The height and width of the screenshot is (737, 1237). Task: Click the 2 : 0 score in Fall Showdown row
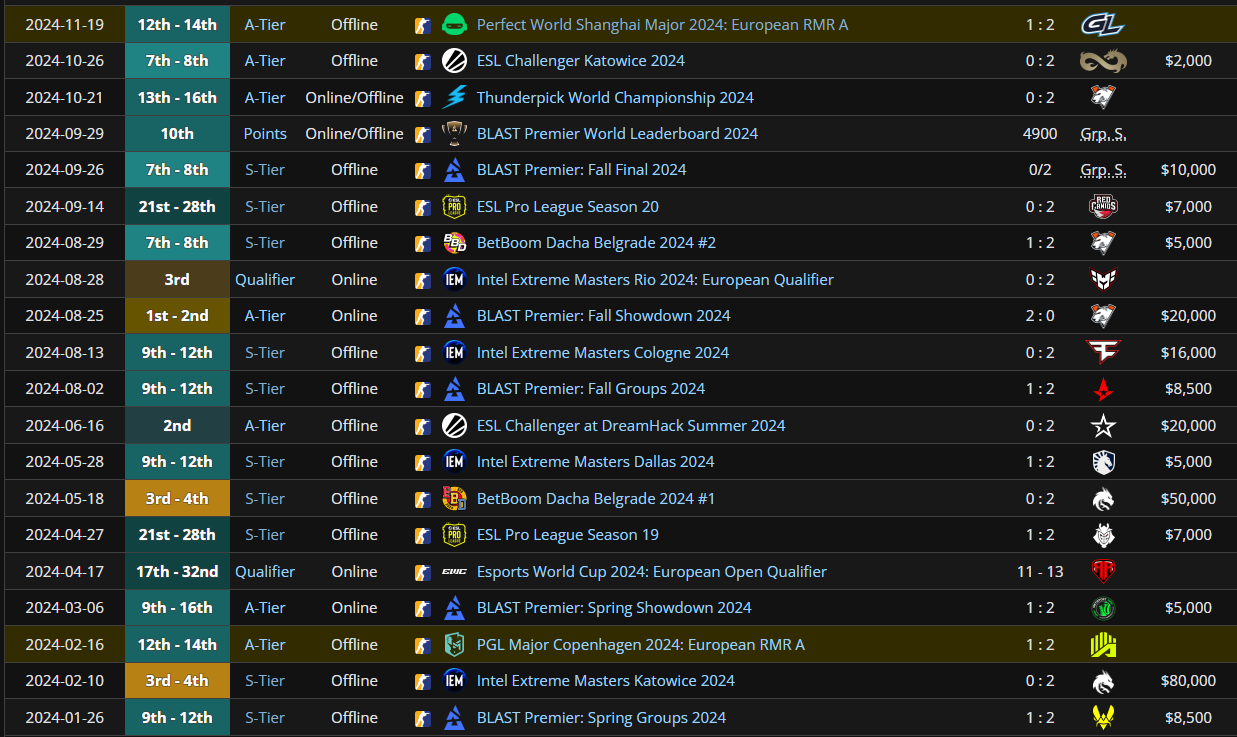pos(1040,316)
